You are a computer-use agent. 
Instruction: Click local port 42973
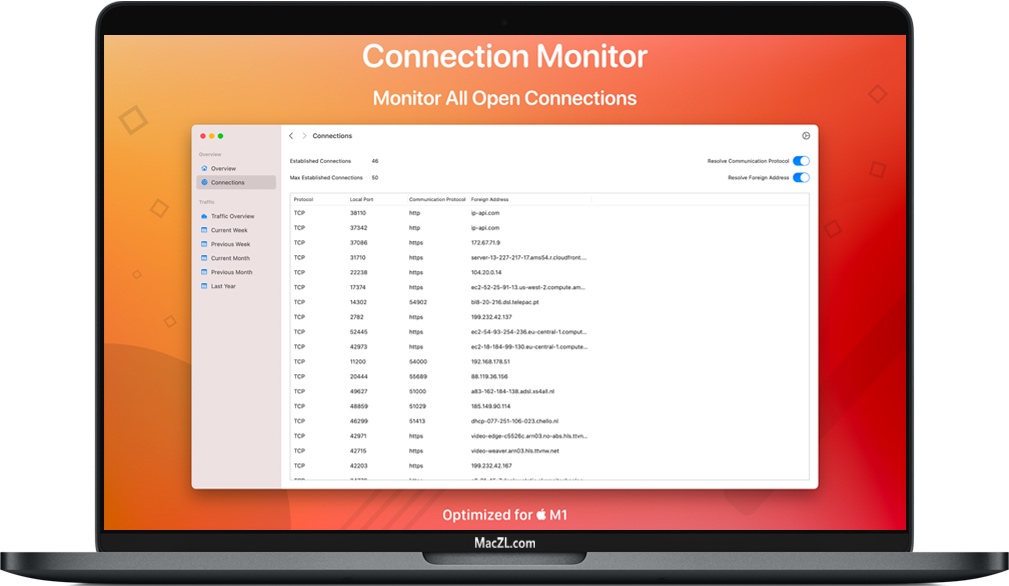click(x=358, y=347)
